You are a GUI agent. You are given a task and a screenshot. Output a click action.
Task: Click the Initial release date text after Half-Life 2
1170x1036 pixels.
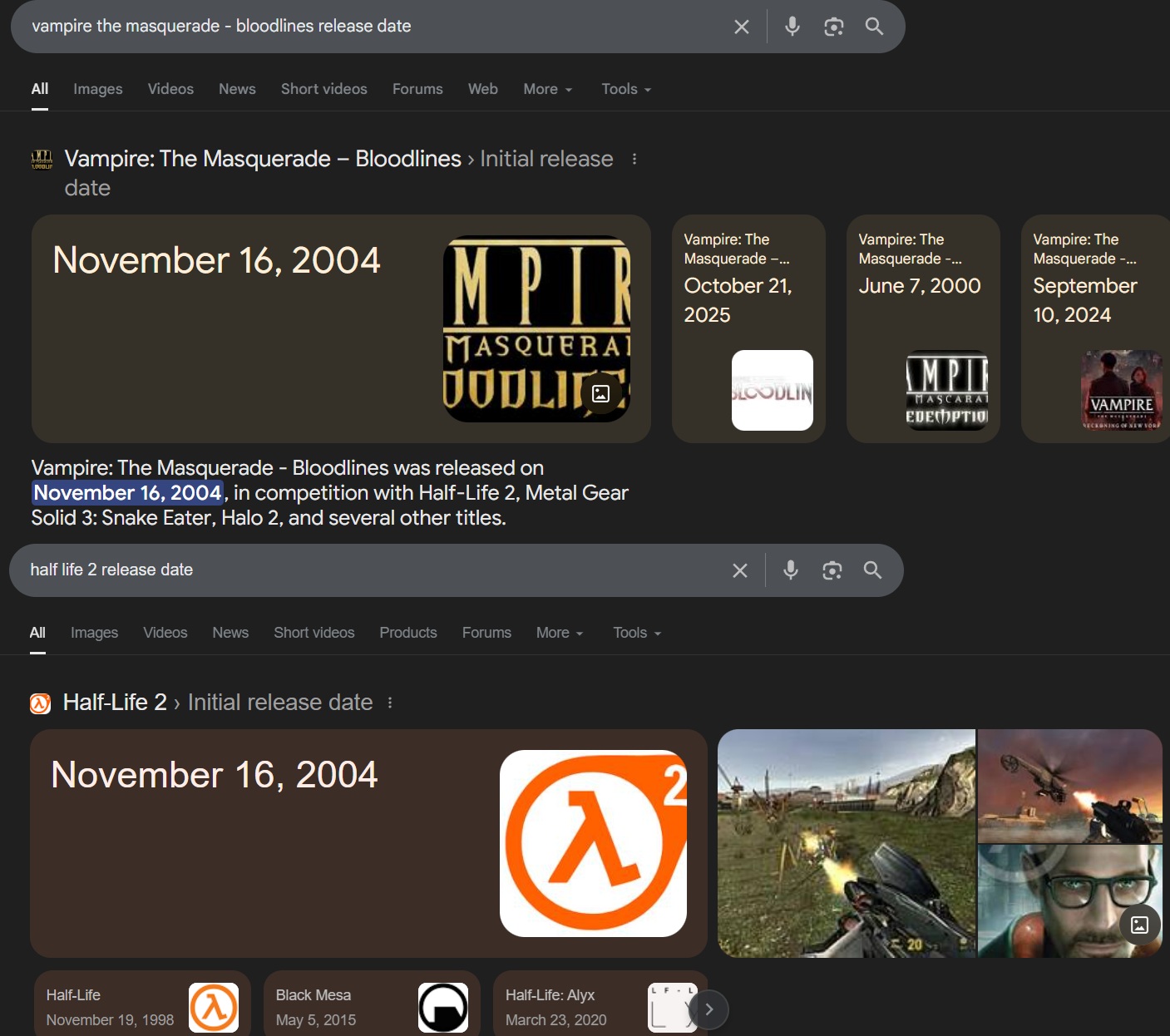[280, 703]
